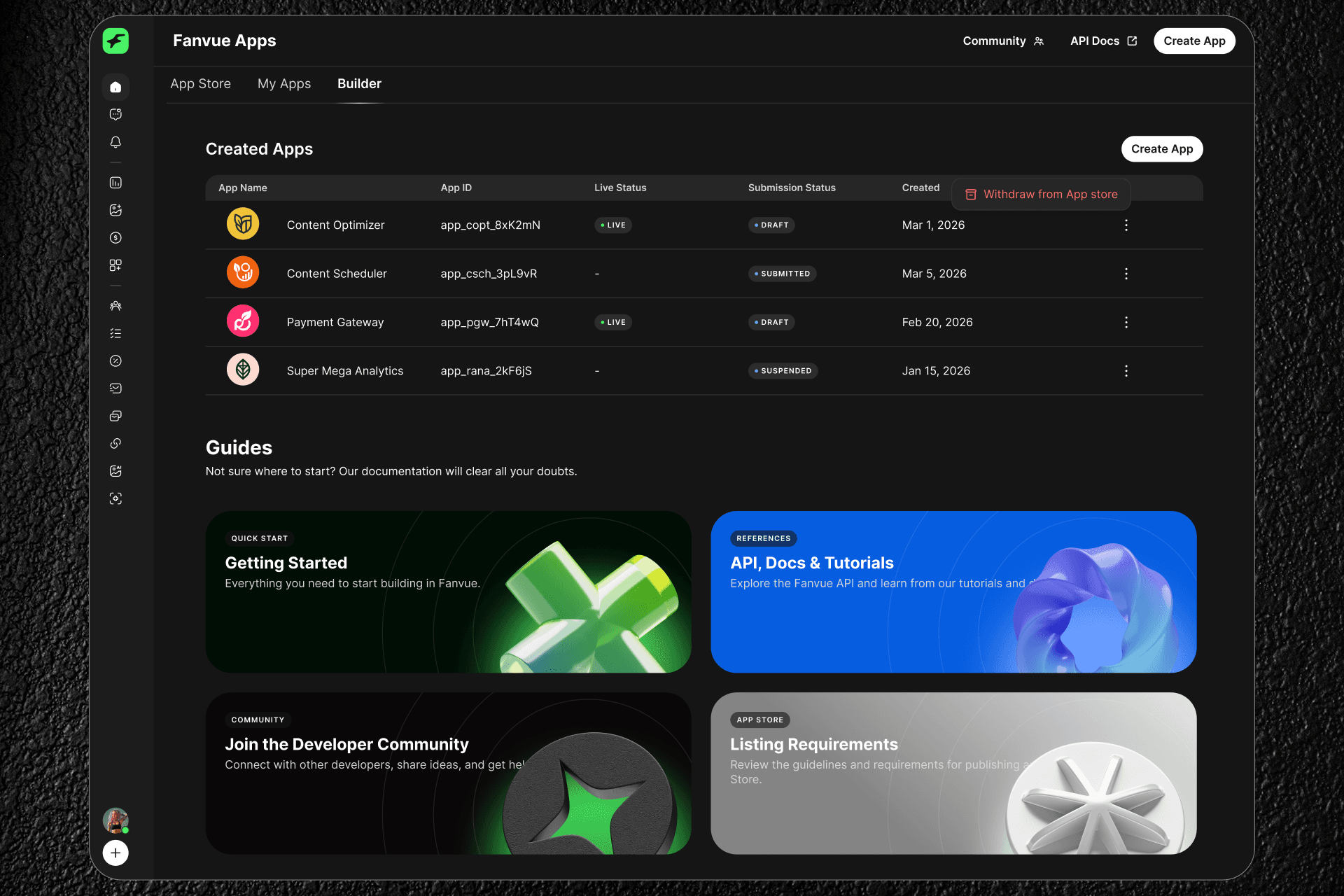Switch to the App Store tab

200,84
